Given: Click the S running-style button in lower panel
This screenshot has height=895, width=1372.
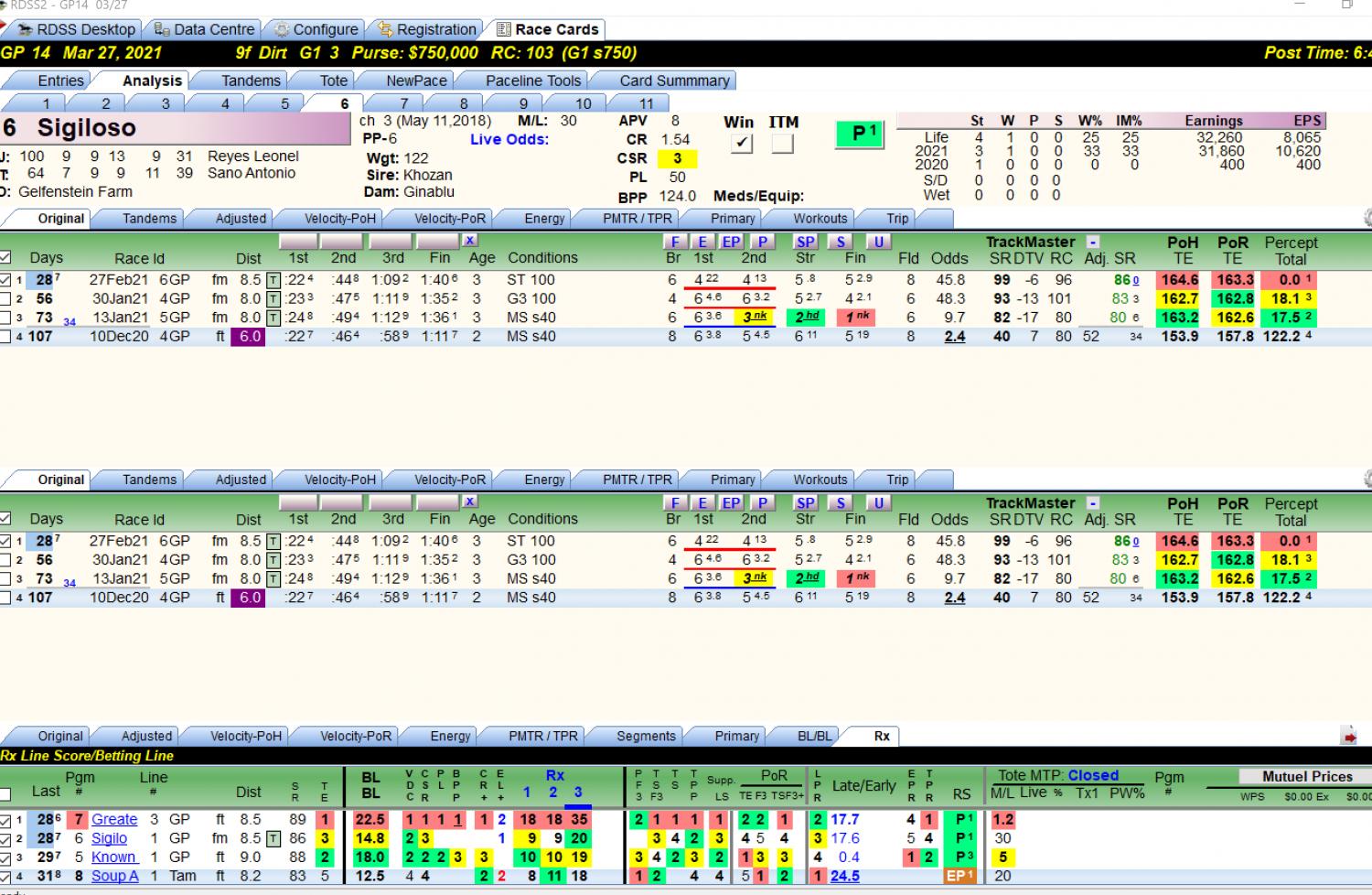Looking at the screenshot, I should coord(841,502).
